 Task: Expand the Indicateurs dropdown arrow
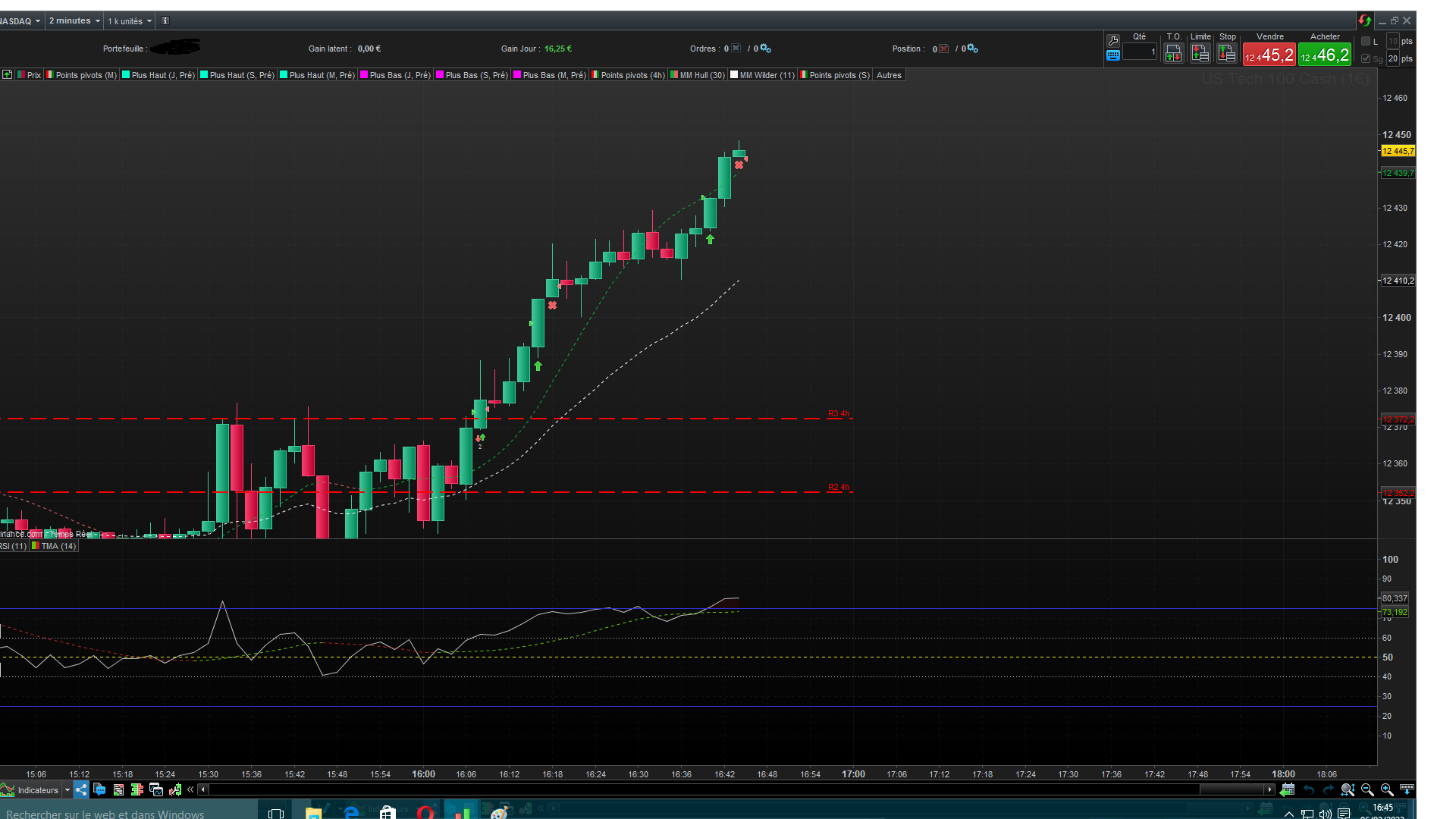[67, 790]
